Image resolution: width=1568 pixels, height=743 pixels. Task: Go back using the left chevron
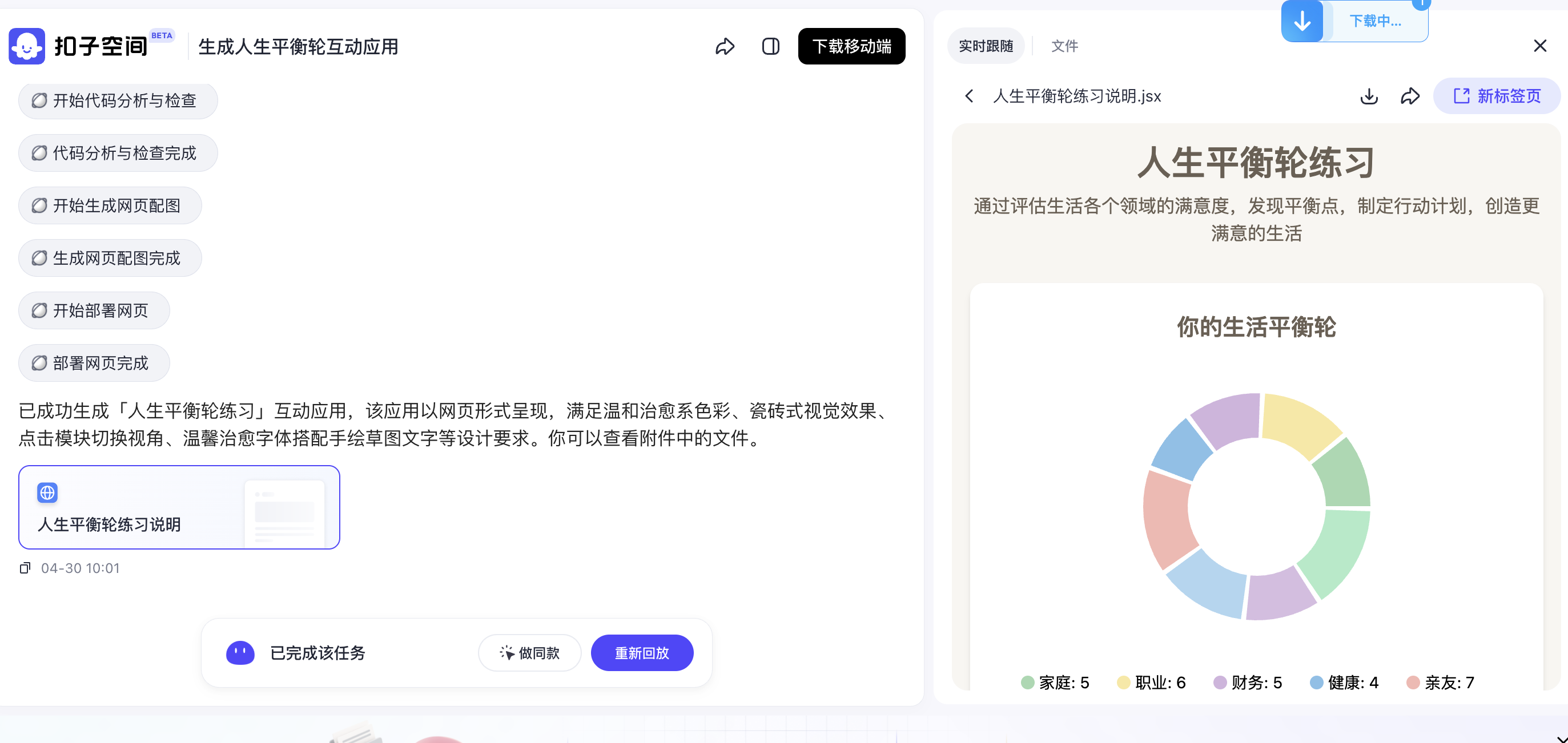click(x=970, y=96)
